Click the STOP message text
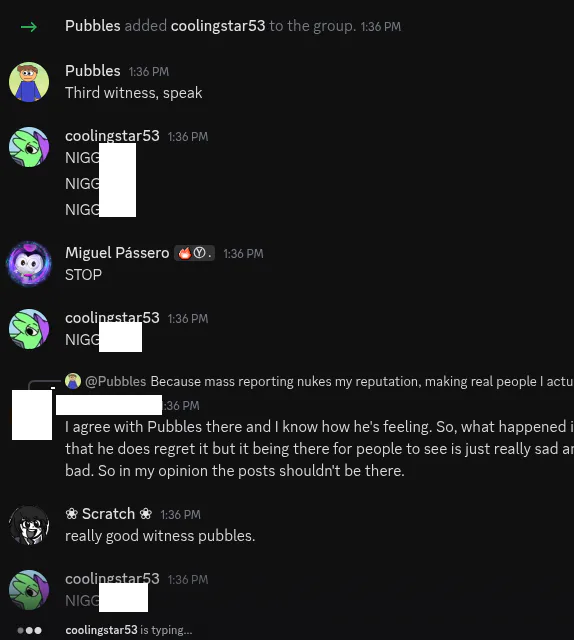Image resolution: width=574 pixels, height=640 pixels. pyautogui.click(x=84, y=275)
